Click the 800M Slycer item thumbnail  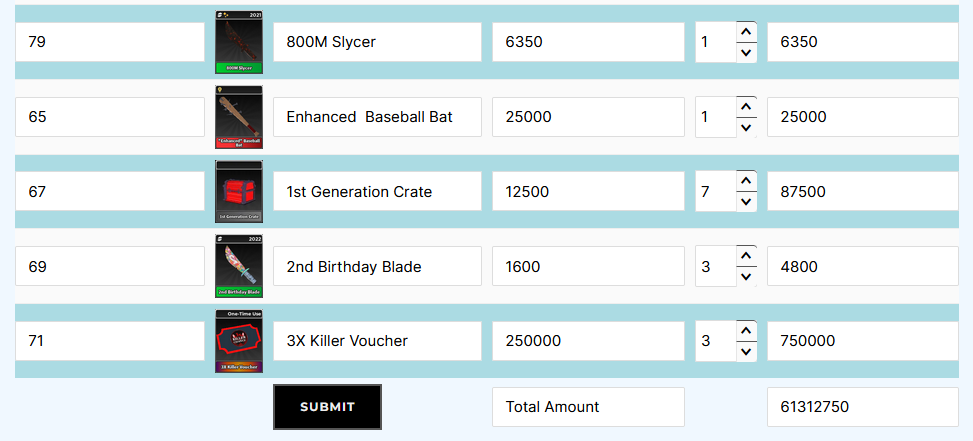click(x=238, y=43)
